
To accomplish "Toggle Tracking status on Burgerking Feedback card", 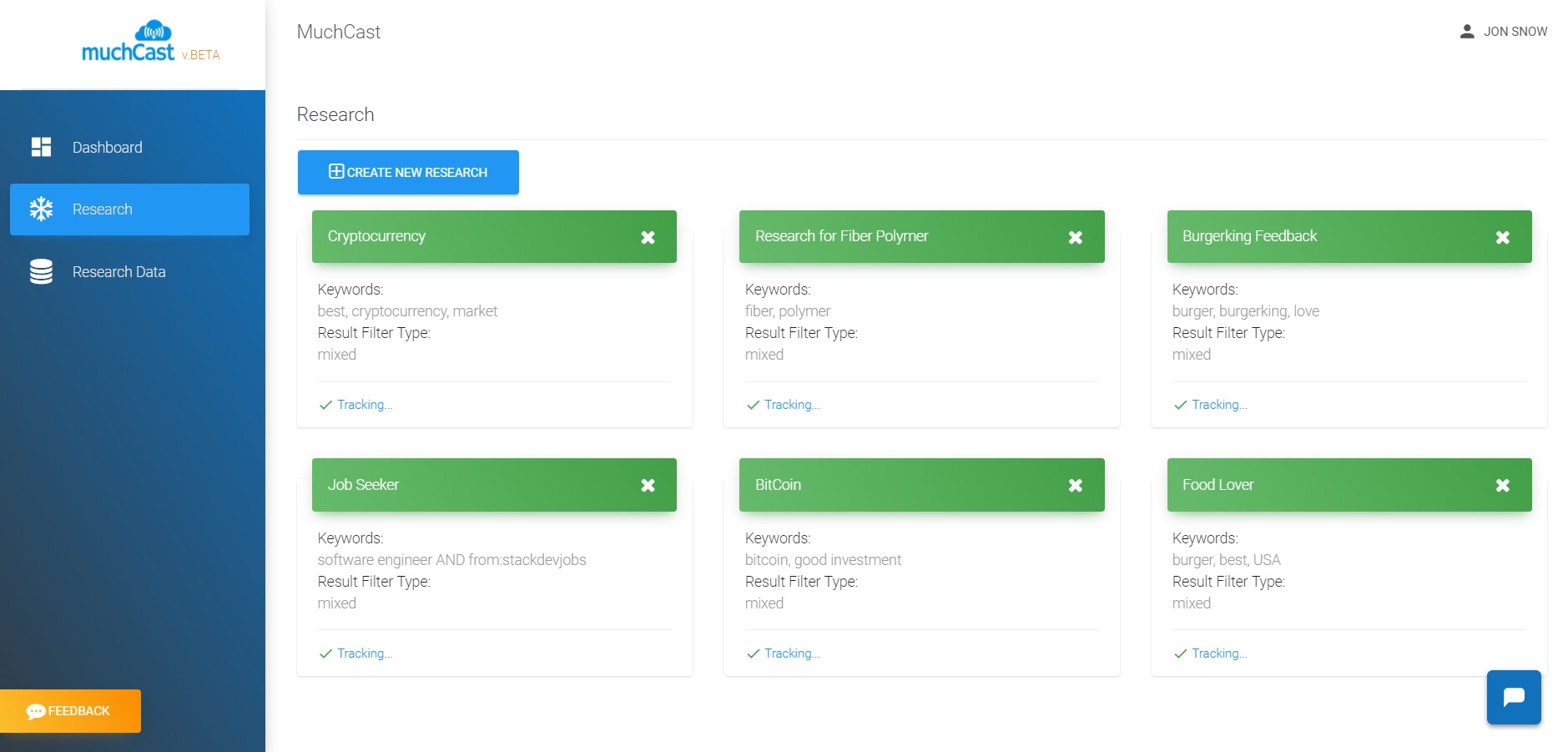I will click(x=1211, y=405).
